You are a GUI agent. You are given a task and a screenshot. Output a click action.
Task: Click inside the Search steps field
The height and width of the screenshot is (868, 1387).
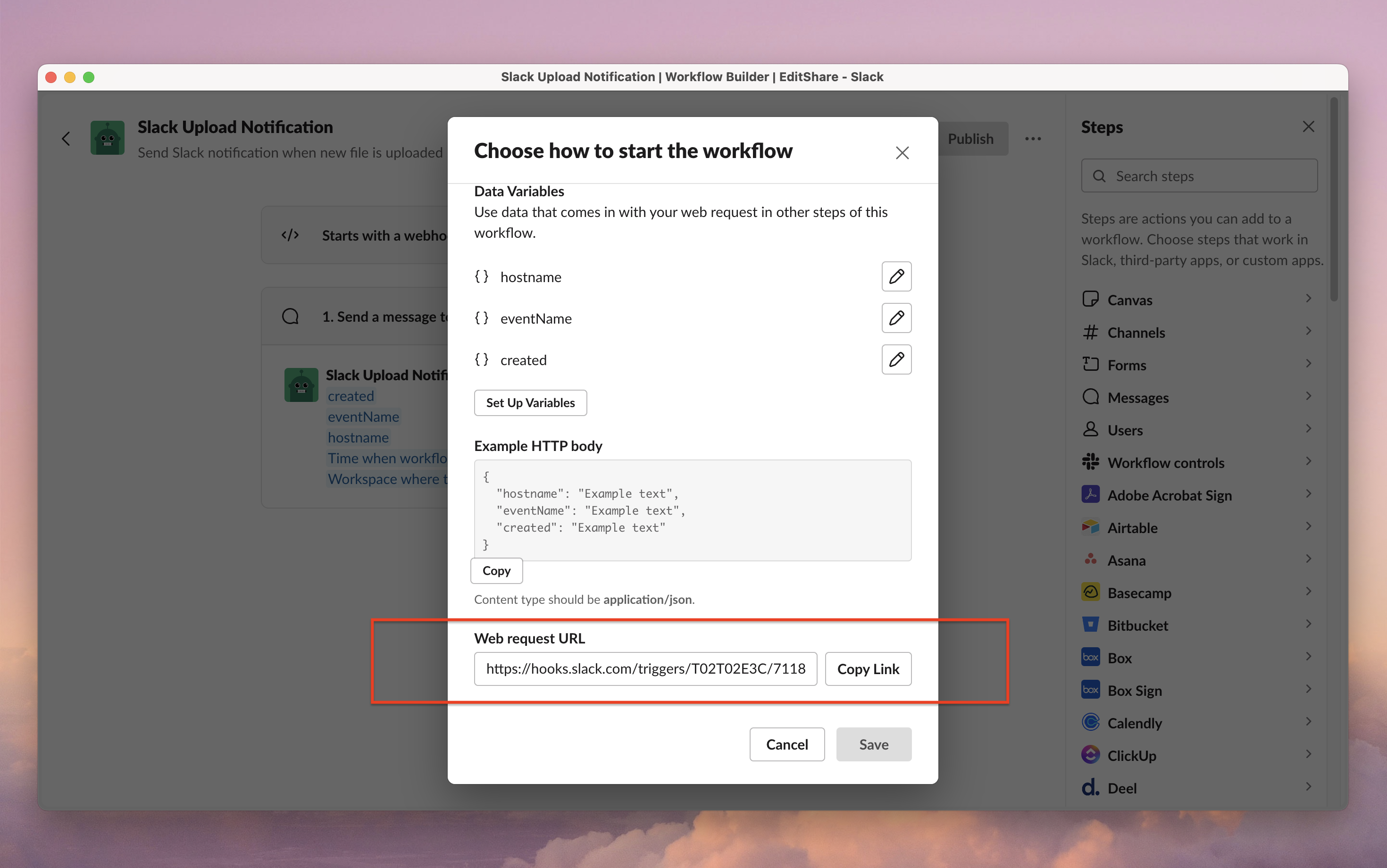coord(1199,175)
